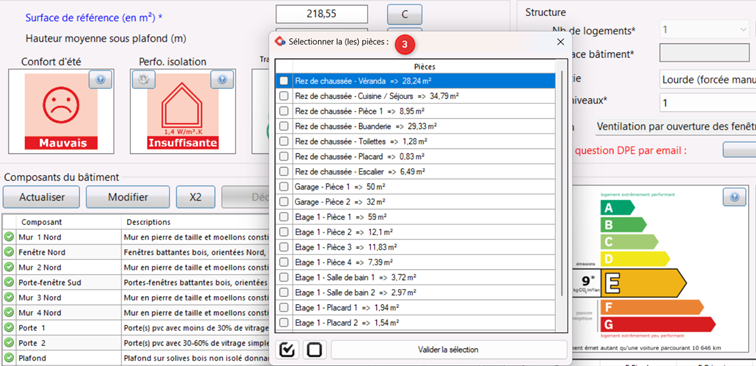Click the Modifier button

click(x=128, y=197)
